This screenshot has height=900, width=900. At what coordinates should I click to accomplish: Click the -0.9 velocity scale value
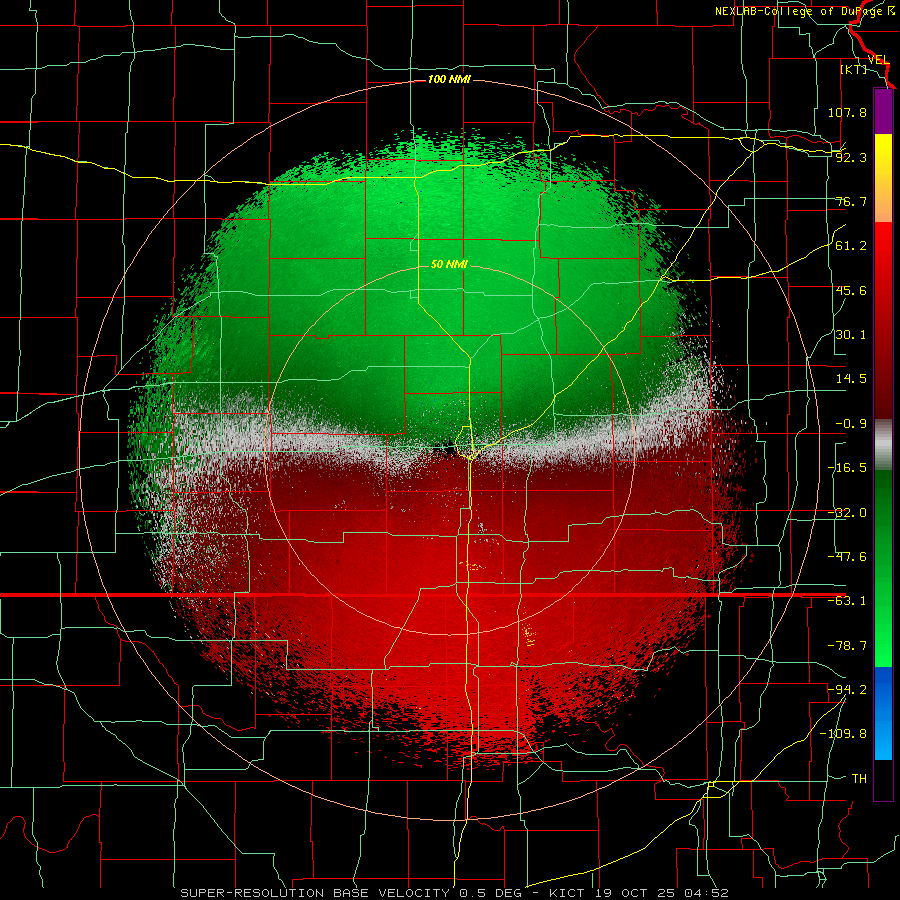(851, 424)
